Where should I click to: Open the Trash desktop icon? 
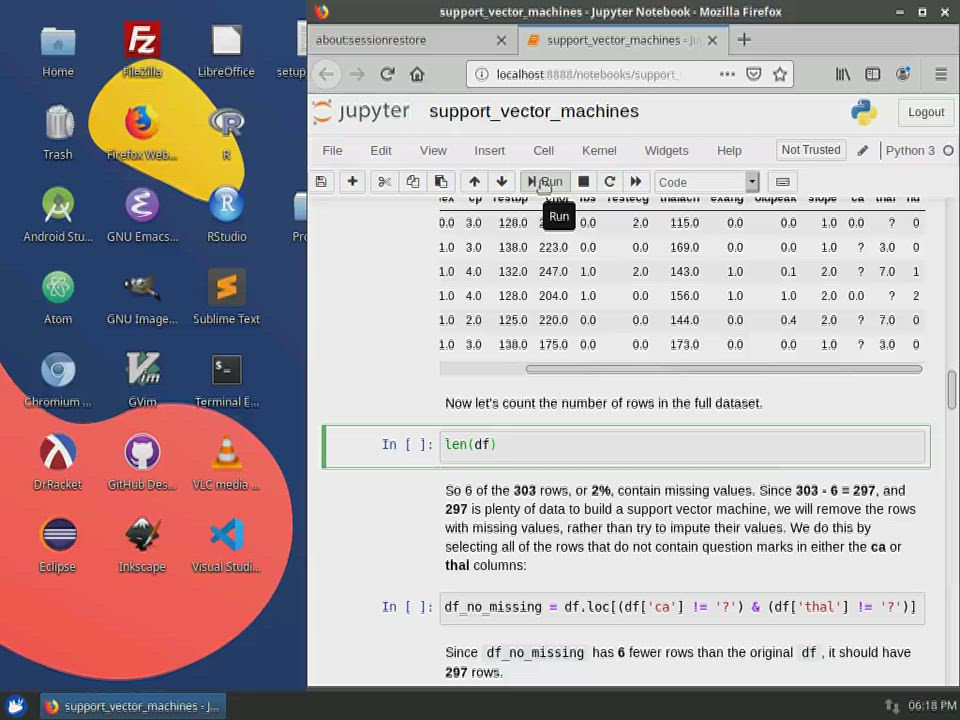[x=58, y=133]
